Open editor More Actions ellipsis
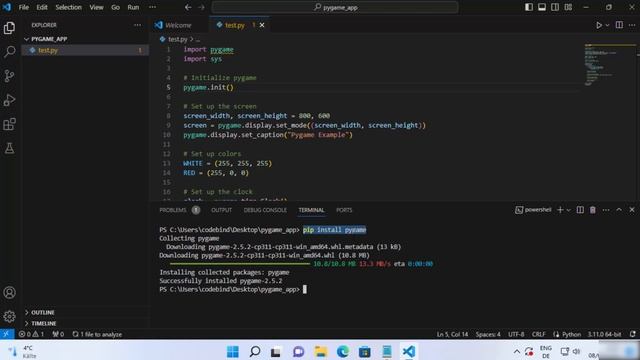640x360 pixels. [632, 25]
